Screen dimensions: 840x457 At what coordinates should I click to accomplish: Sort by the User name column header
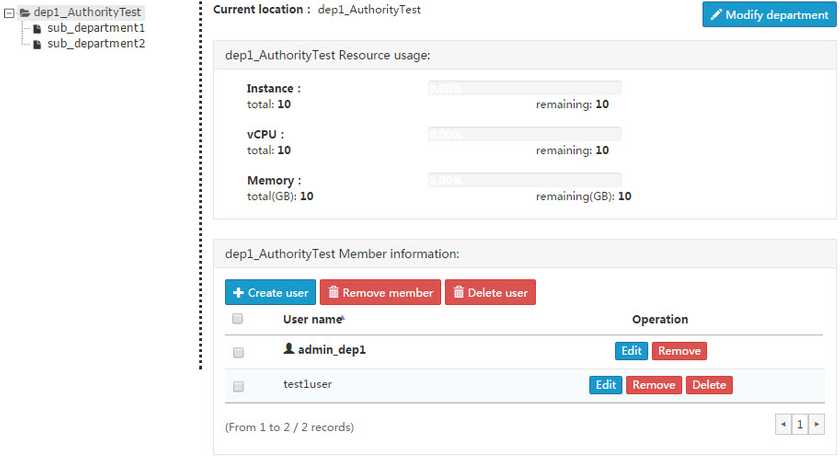pyautogui.click(x=313, y=320)
